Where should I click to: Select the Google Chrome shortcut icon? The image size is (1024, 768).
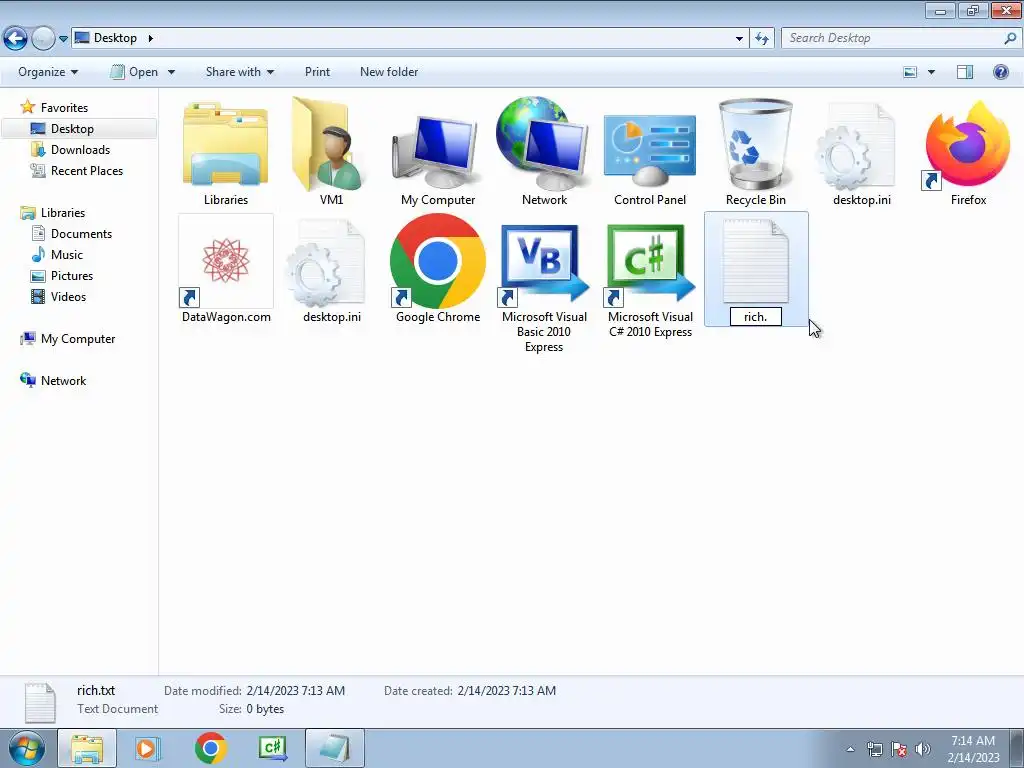[x=438, y=261]
